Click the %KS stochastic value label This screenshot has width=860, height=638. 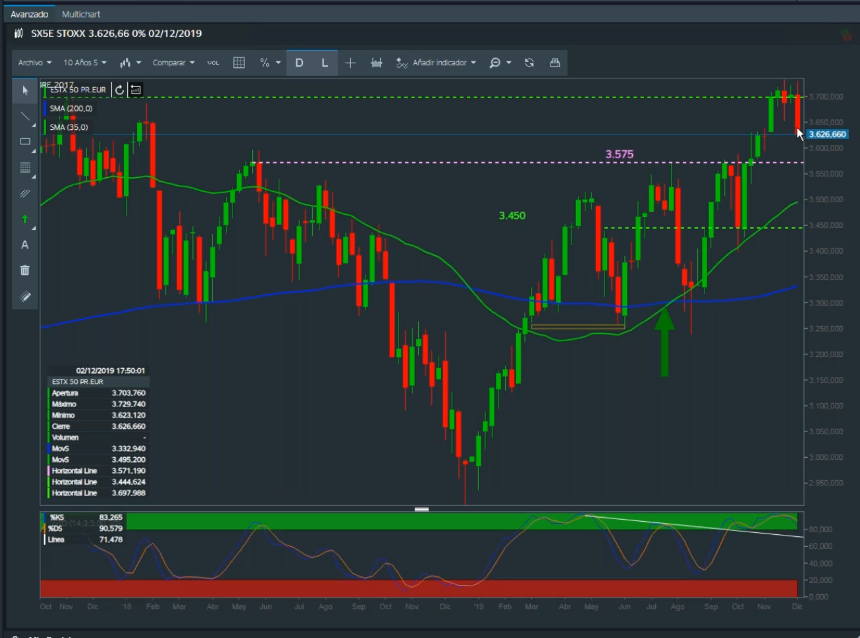[86, 517]
